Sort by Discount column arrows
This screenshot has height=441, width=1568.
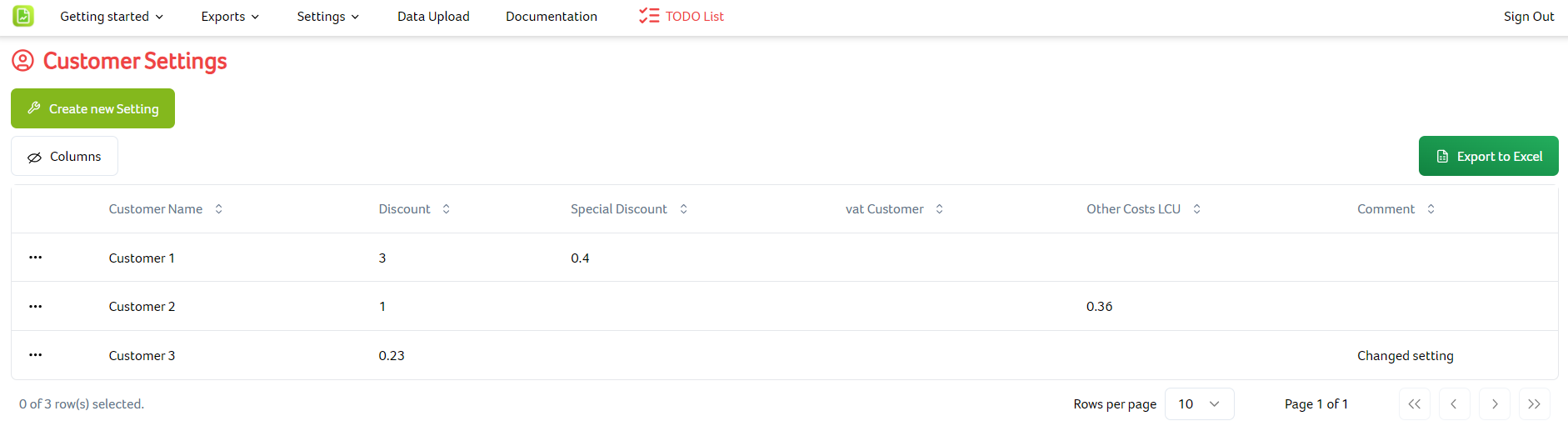coord(446,209)
